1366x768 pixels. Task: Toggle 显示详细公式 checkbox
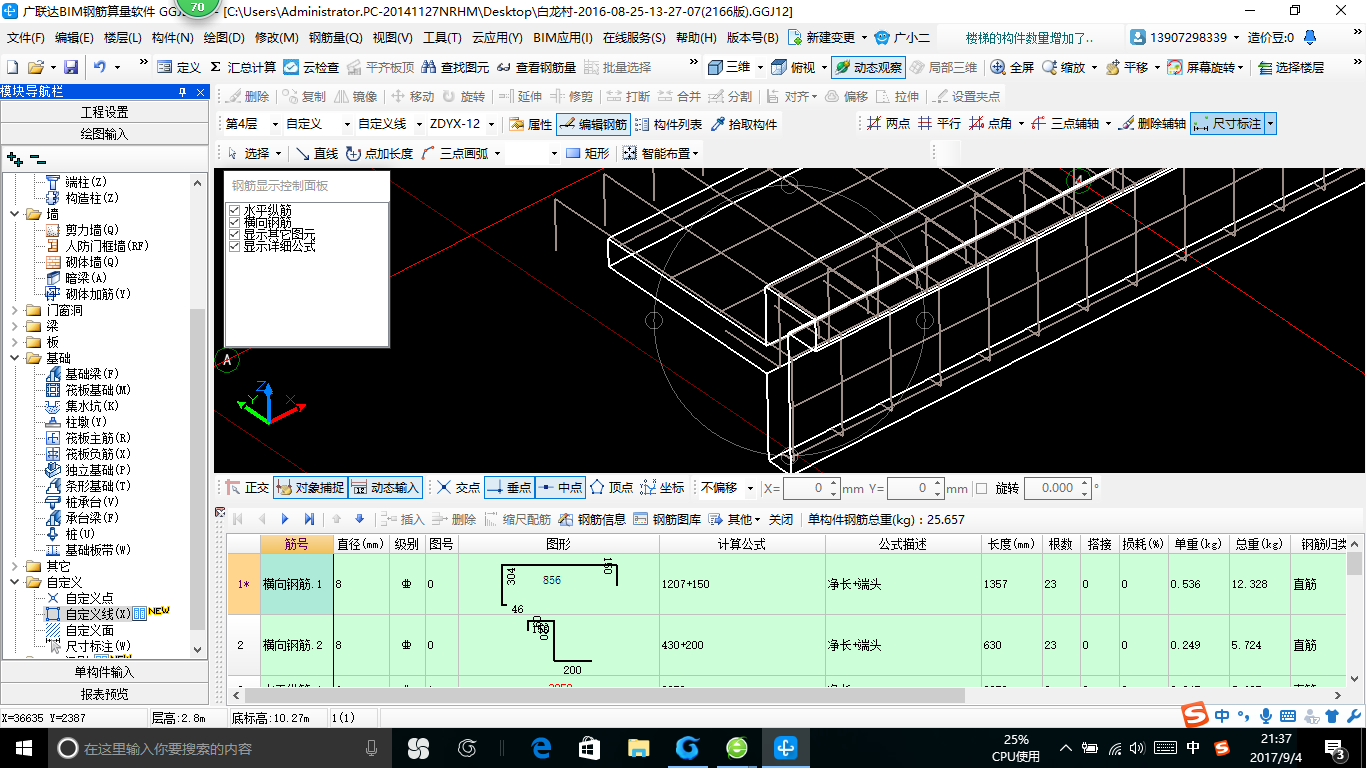click(235, 246)
